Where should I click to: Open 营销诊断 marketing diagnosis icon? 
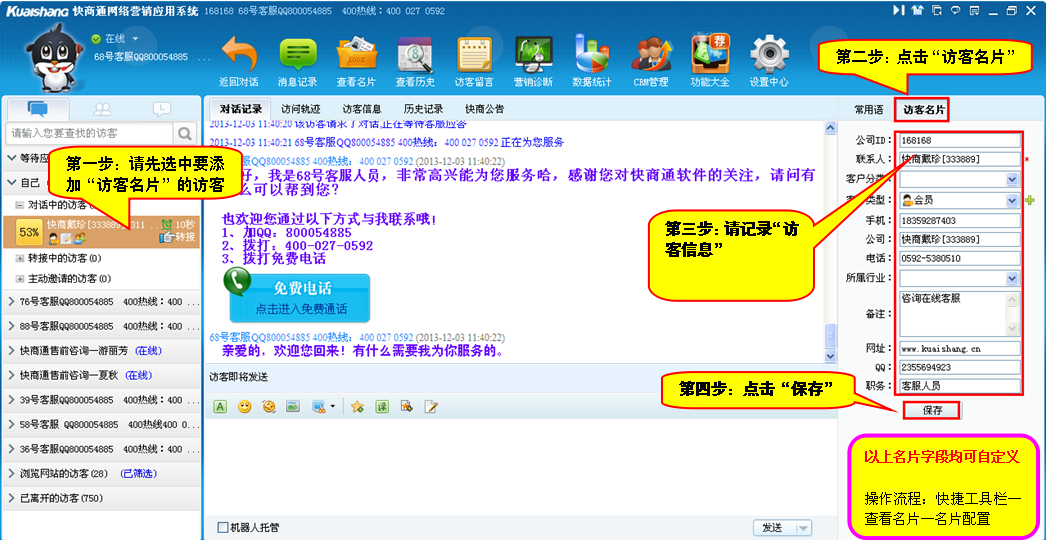pyautogui.click(x=533, y=56)
